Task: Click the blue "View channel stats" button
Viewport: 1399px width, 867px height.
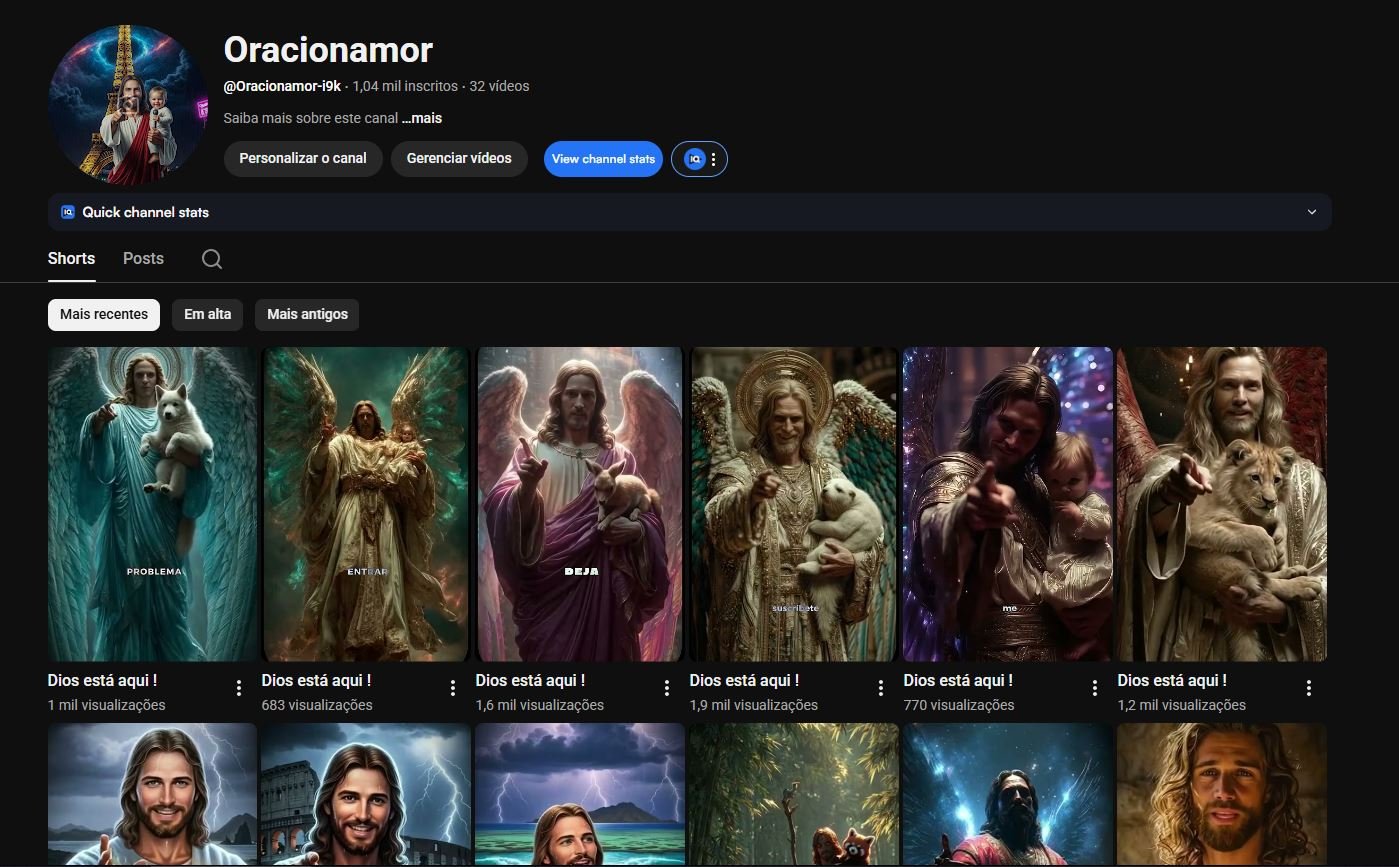Action: coord(603,159)
